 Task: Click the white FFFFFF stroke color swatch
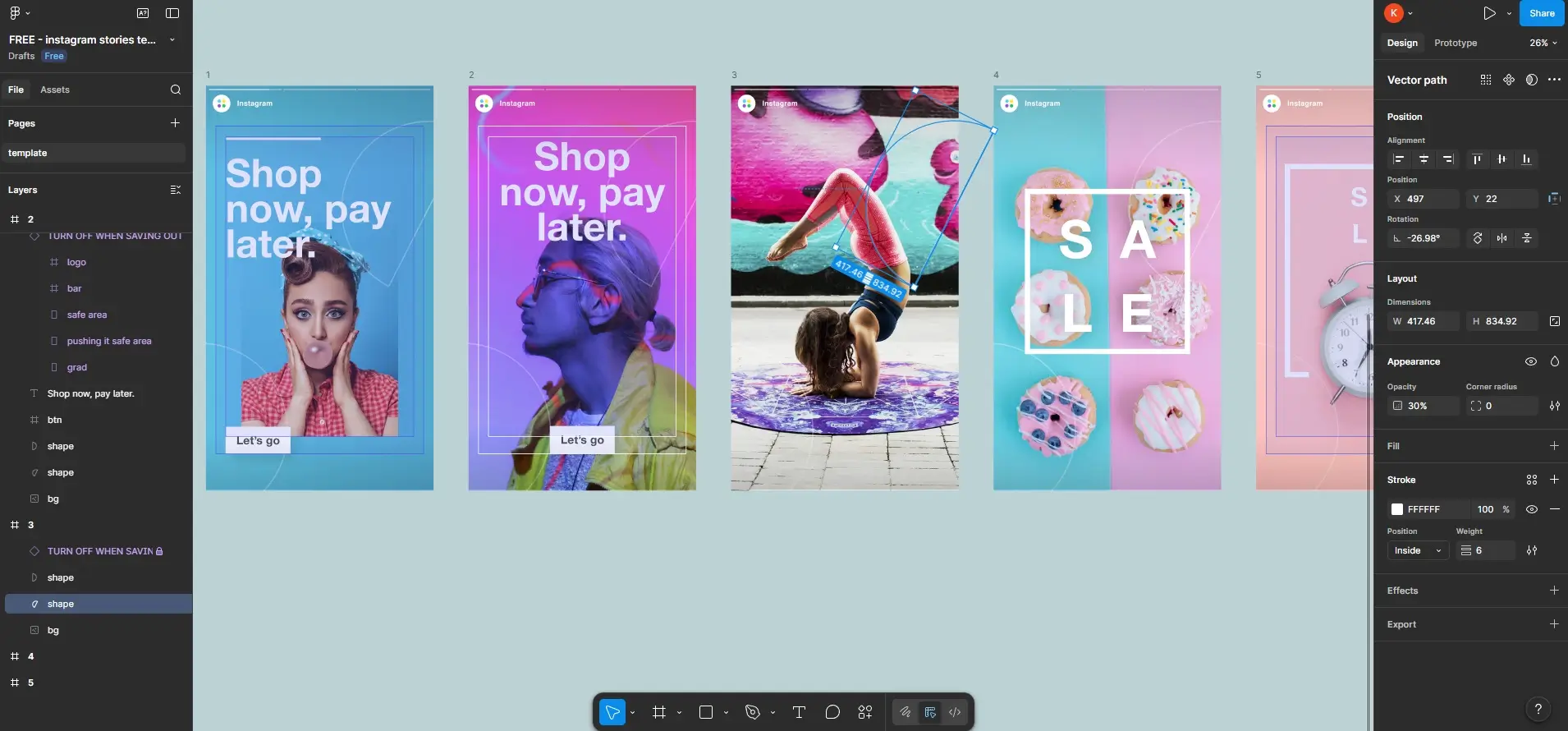pyautogui.click(x=1397, y=509)
